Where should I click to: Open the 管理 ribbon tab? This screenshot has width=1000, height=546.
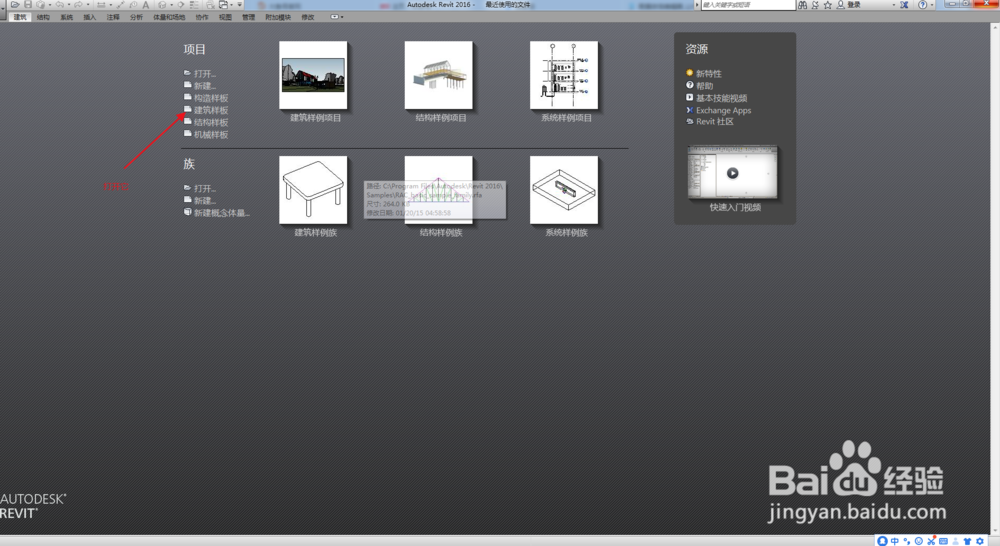pyautogui.click(x=248, y=17)
